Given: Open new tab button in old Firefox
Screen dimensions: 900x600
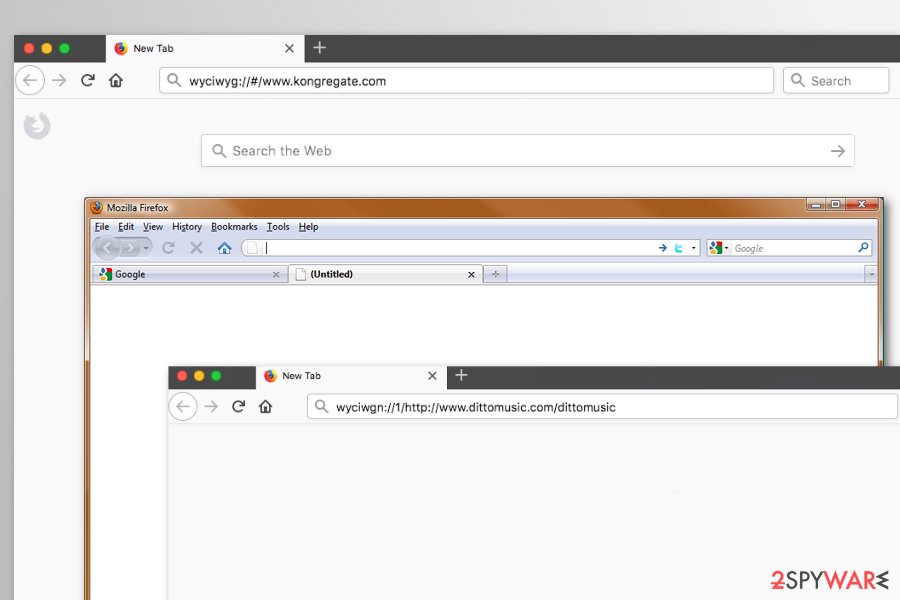Looking at the screenshot, I should point(495,274).
